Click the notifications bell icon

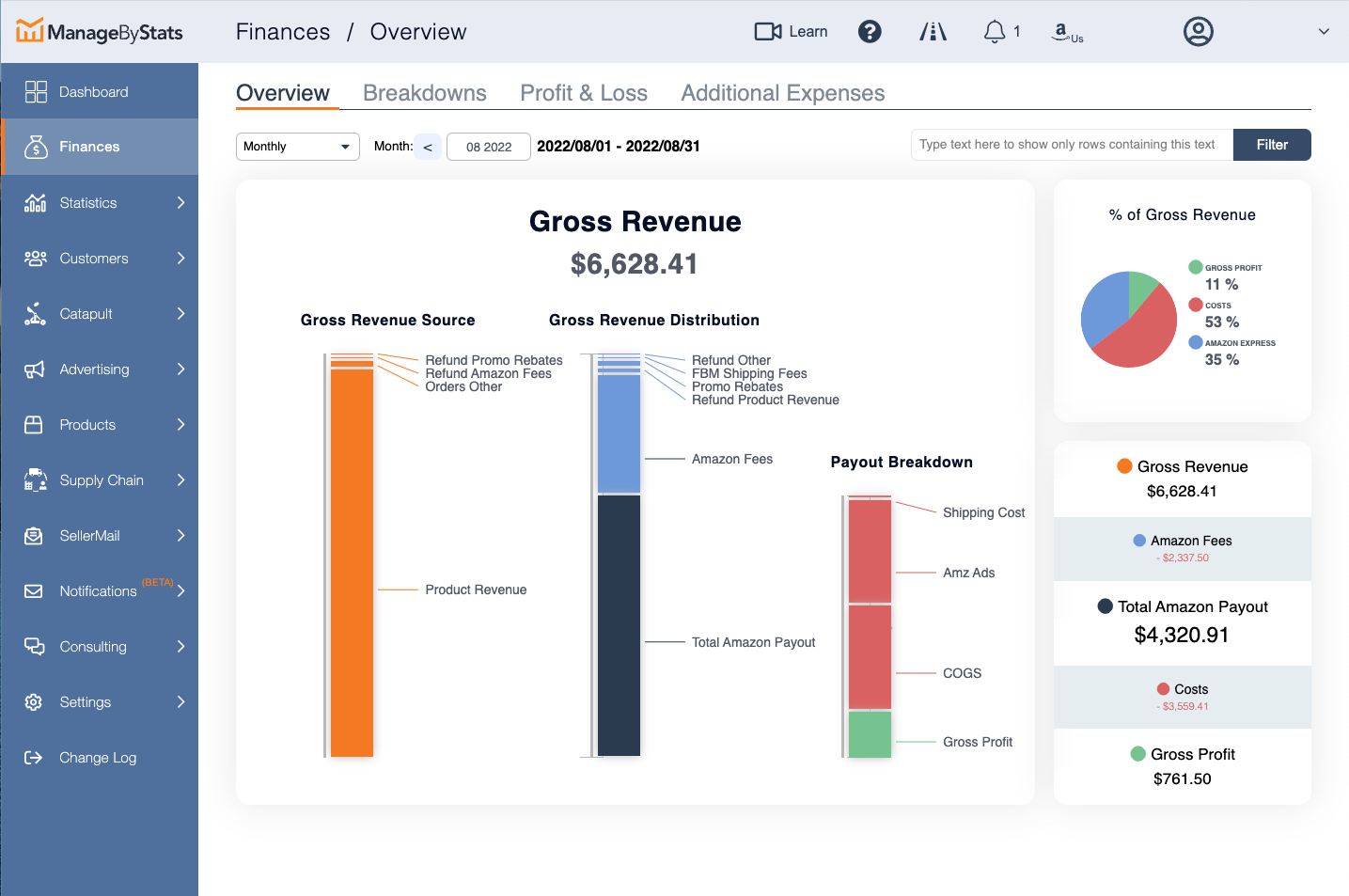994,32
